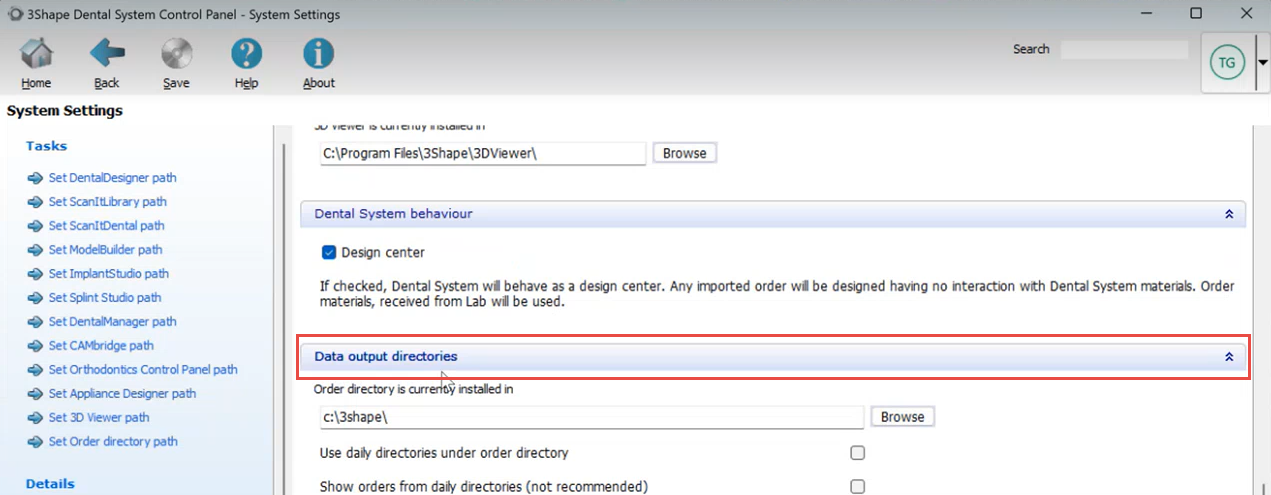Open dropdown arrow next to user avatar
Viewport: 1271px width, 495px height.
pyautogui.click(x=1262, y=62)
